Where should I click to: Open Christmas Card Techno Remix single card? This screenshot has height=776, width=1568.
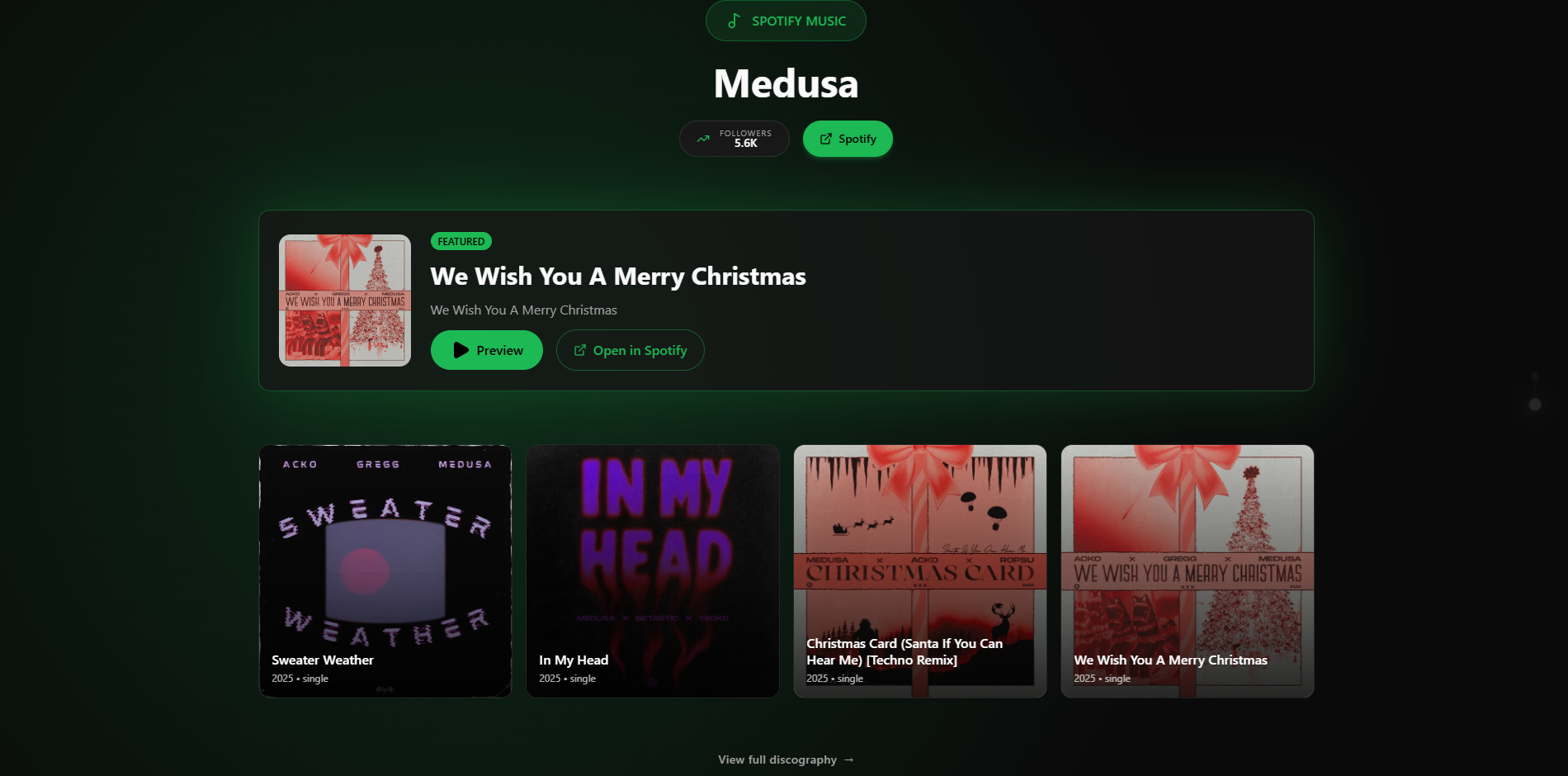pos(920,571)
